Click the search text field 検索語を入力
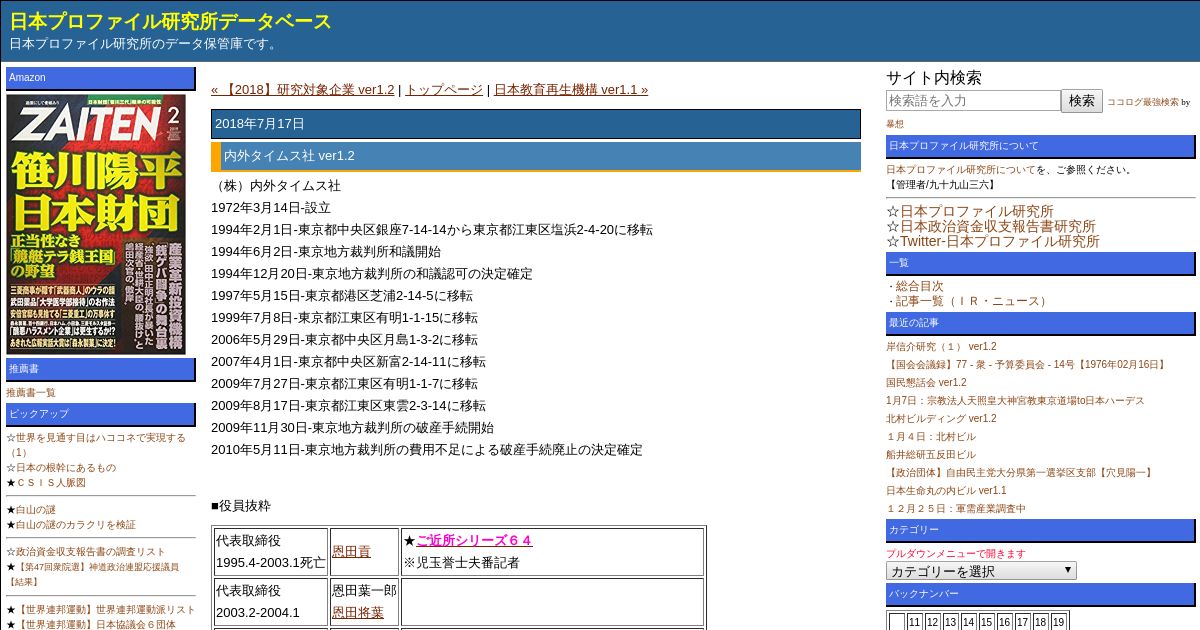Viewport: 1200px width, 630px height. click(x=973, y=100)
